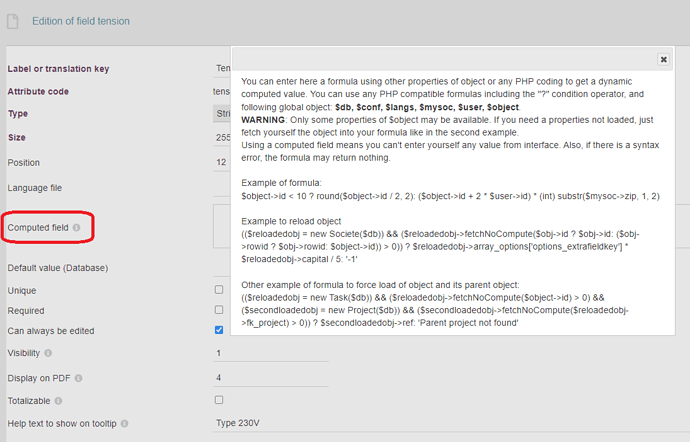
Task: Click the Label or translation key input
Action: [x=222, y=68]
